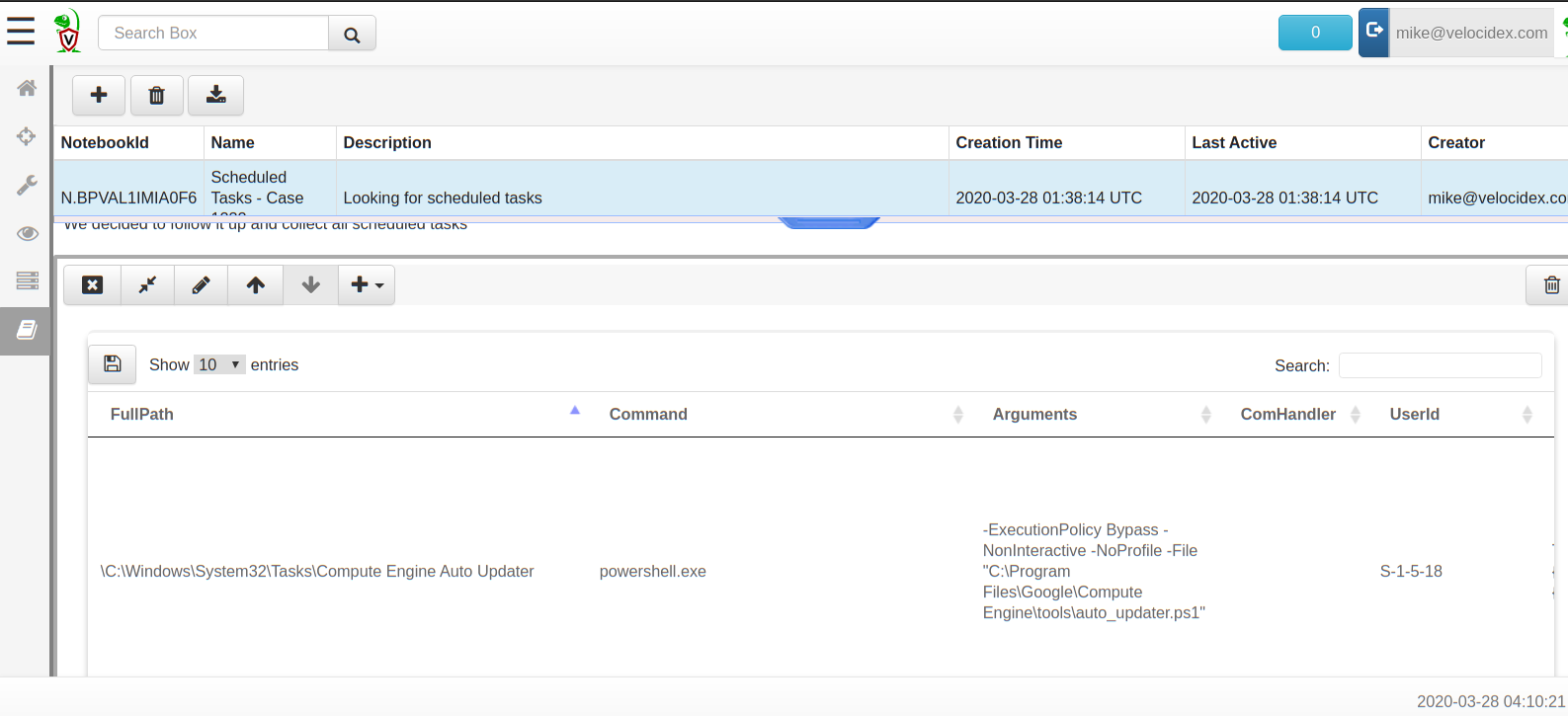1568x716 pixels.
Task: Export notebook using the download icon
Action: (x=215, y=95)
